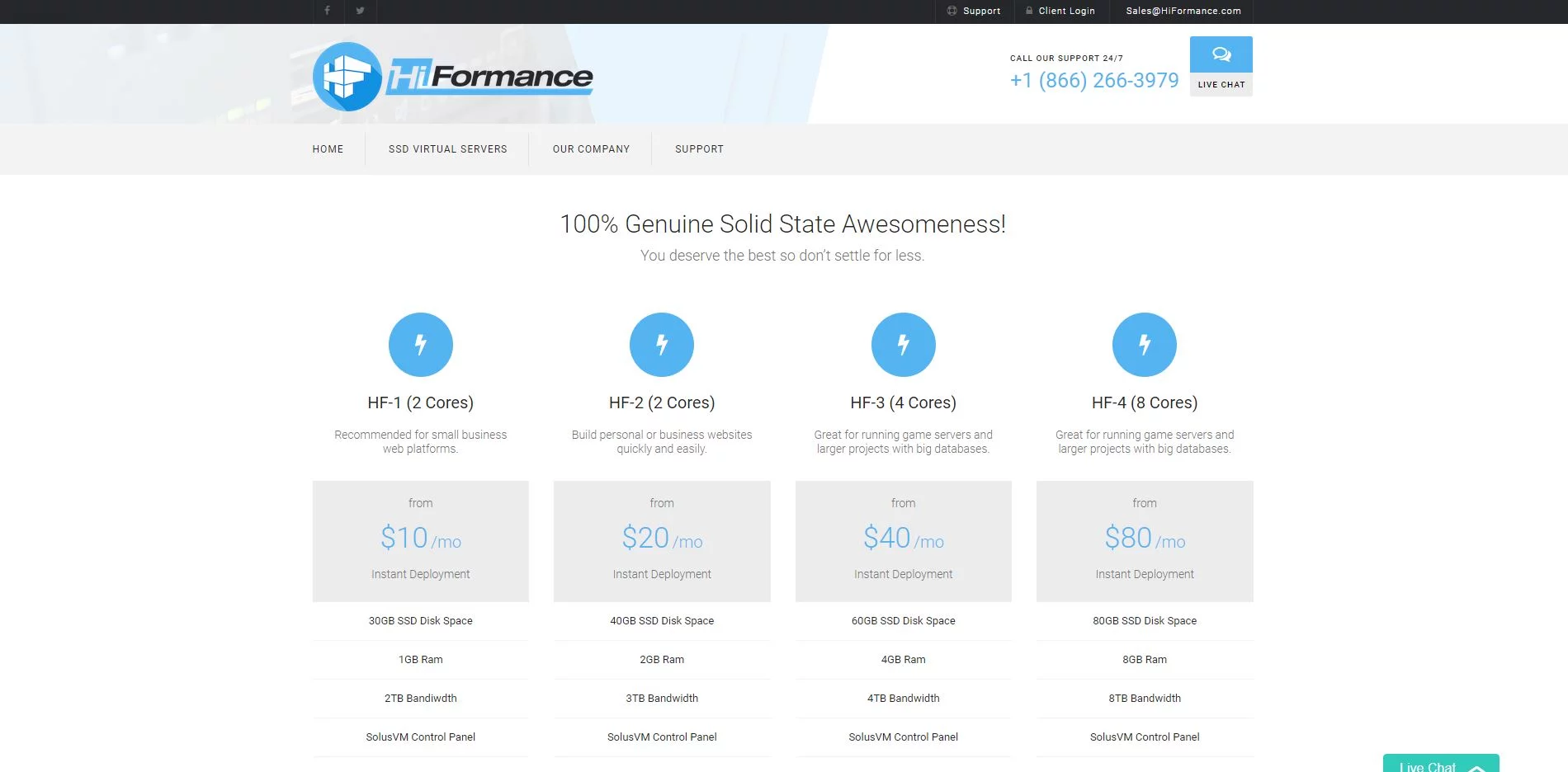Click the Support link in top bar
The image size is (1568, 772).
981,11
